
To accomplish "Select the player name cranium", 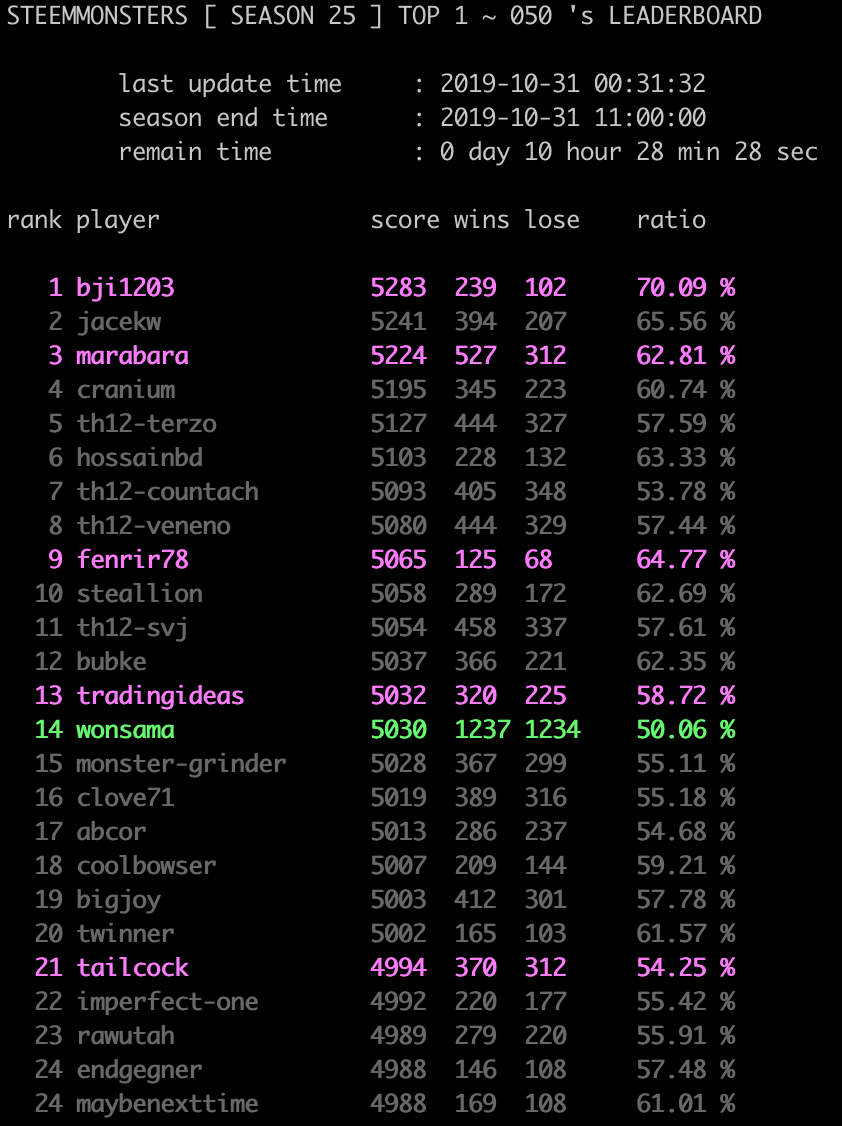I will [x=126, y=389].
